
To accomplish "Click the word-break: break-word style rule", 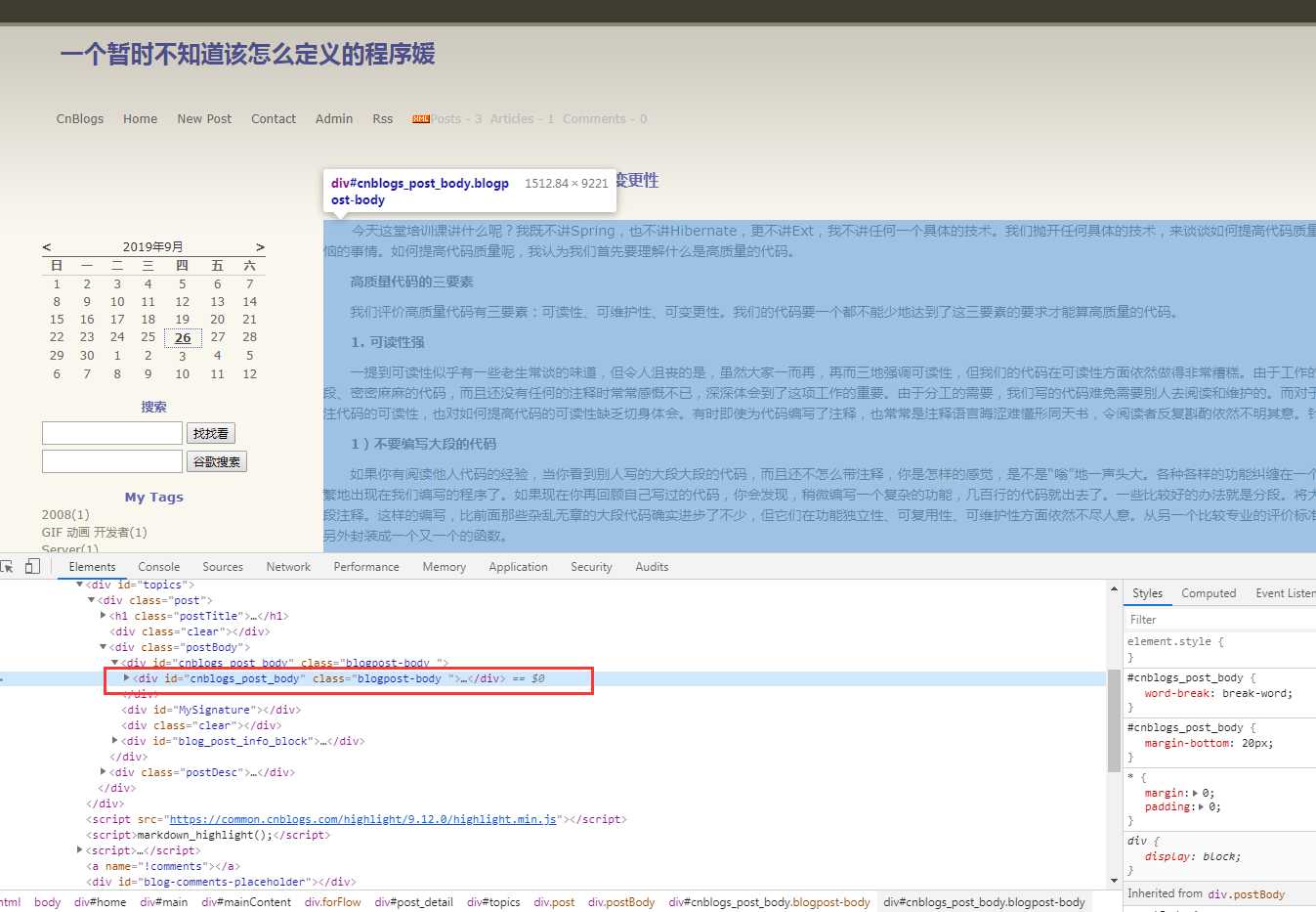I will pos(1218,694).
